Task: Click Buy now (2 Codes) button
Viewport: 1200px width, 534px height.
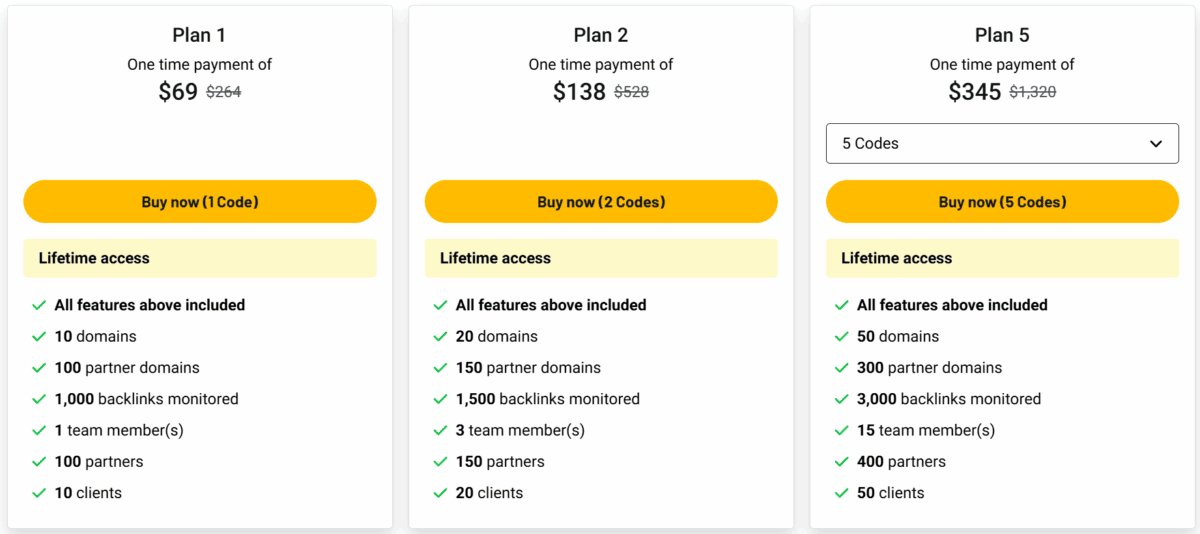Action: (601, 202)
